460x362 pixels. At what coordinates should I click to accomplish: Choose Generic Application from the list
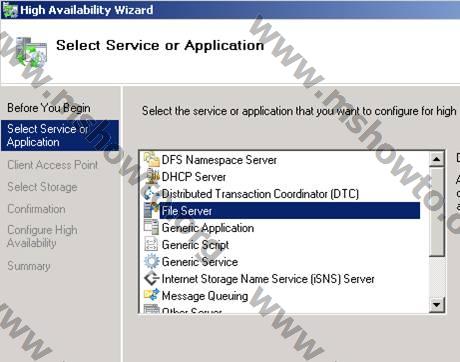pos(208,228)
